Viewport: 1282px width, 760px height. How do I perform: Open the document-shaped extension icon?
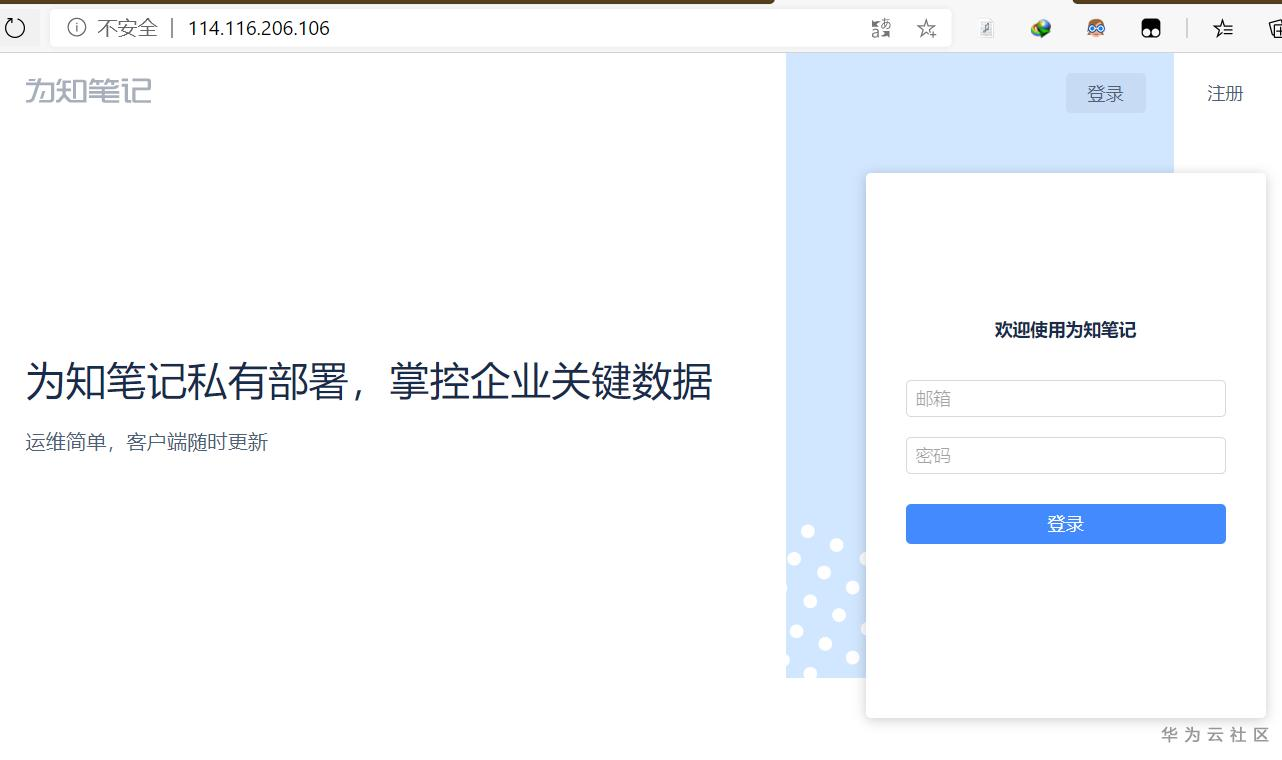tap(985, 28)
